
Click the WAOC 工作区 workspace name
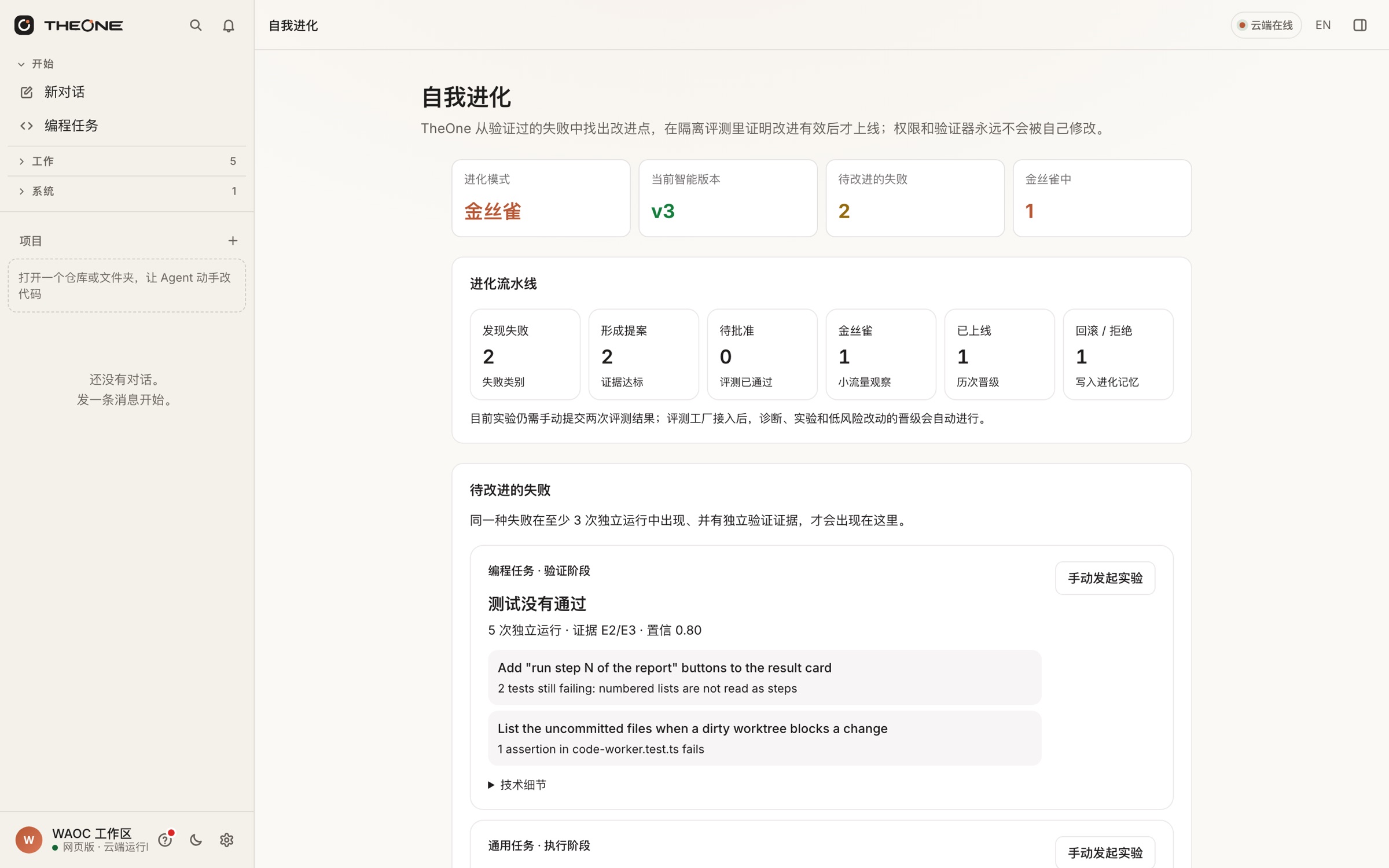click(x=92, y=833)
